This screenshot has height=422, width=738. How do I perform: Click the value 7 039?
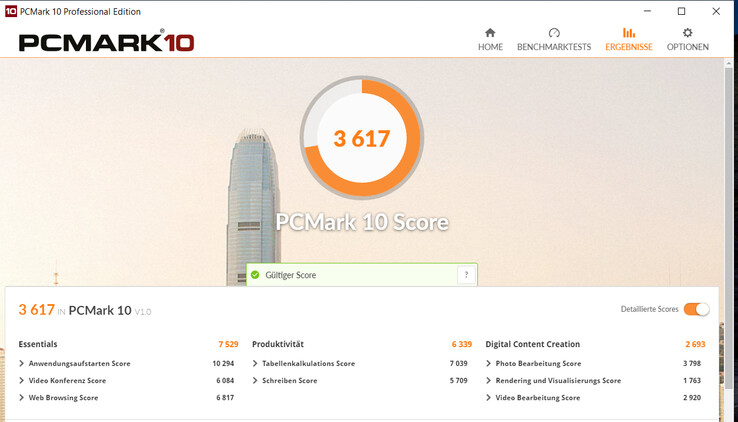coord(458,363)
